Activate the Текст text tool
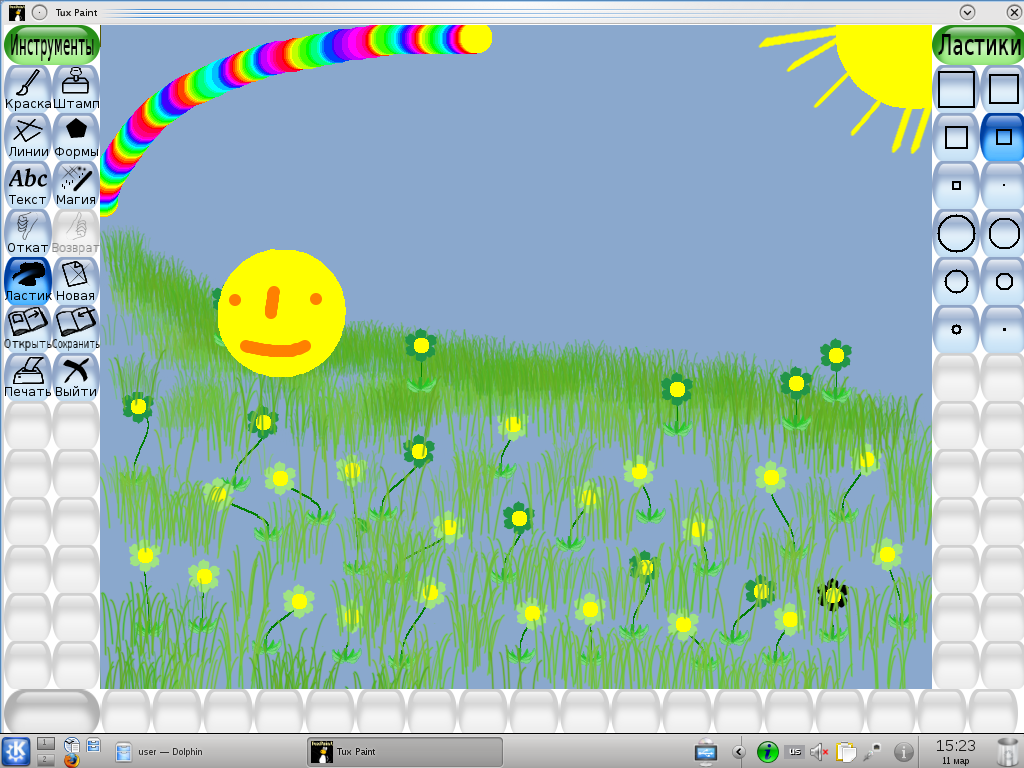Viewport: 1024px width, 768px height. coord(28,184)
